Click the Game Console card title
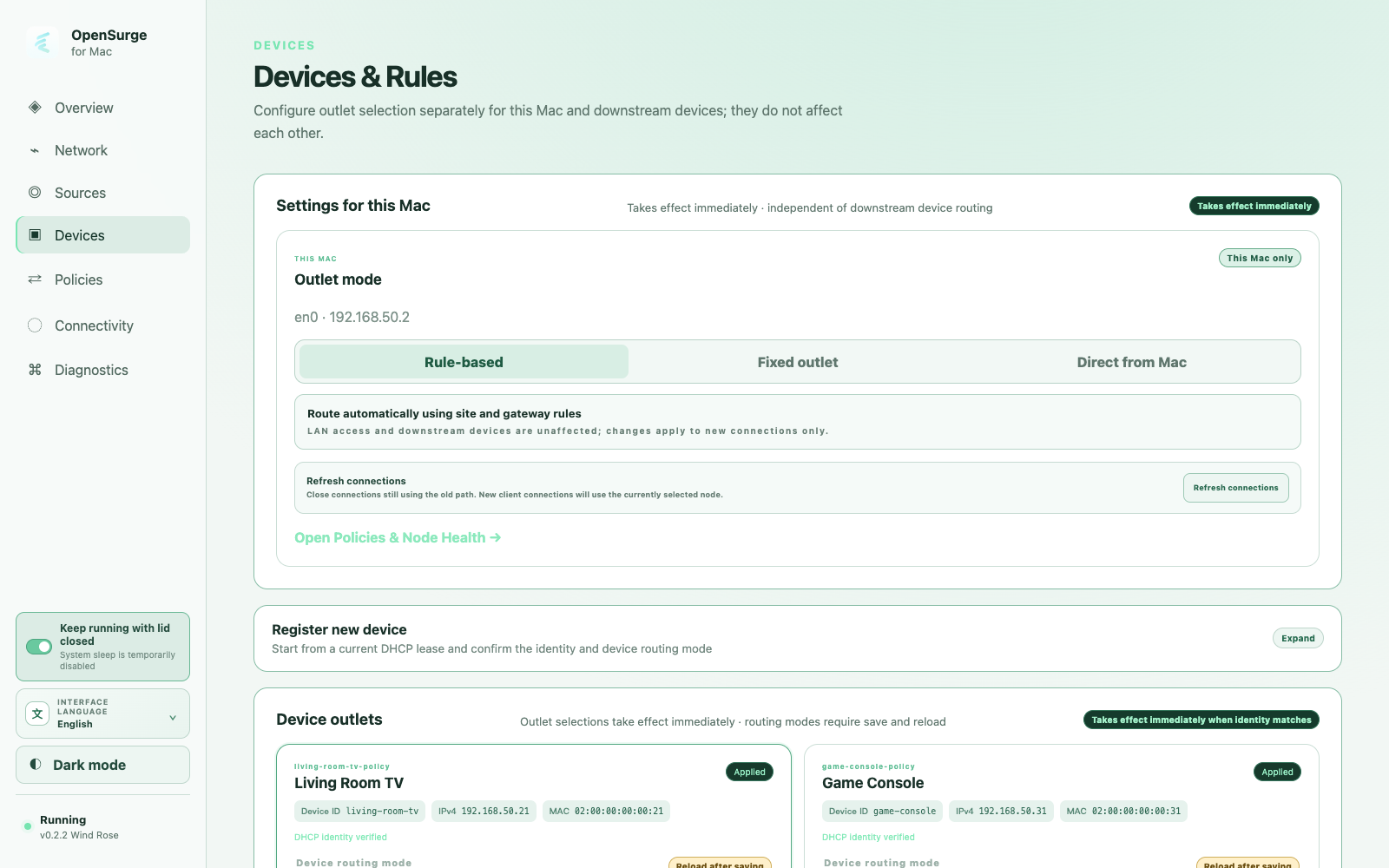This screenshot has height=868, width=1389. point(872,783)
